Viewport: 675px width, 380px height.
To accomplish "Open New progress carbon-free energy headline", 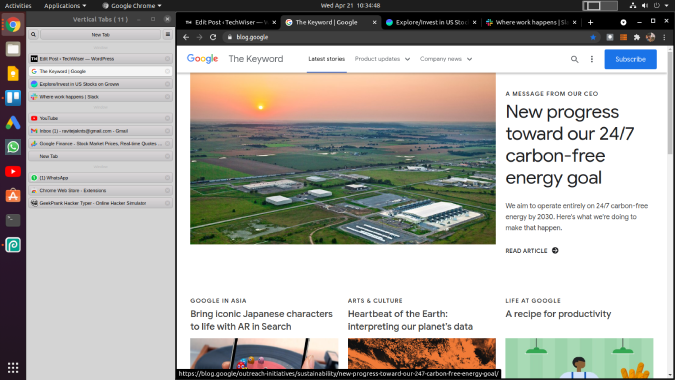I will click(x=570, y=145).
